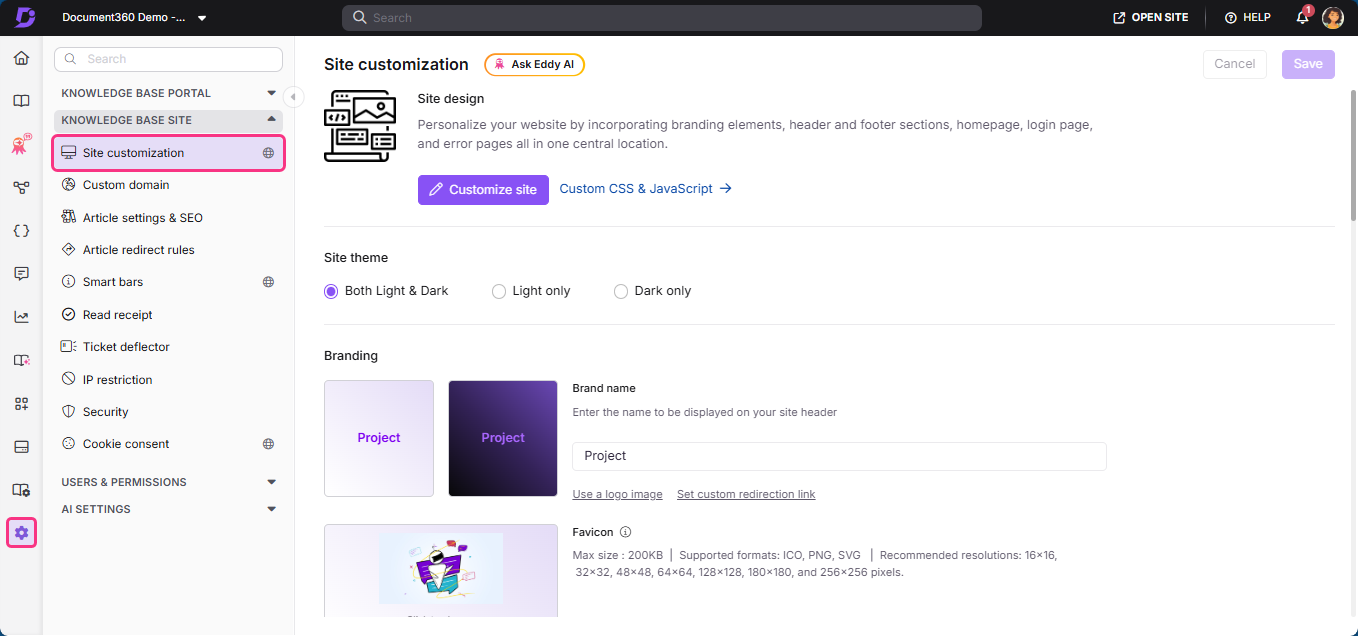Click the Favicon info icon

click(625, 532)
